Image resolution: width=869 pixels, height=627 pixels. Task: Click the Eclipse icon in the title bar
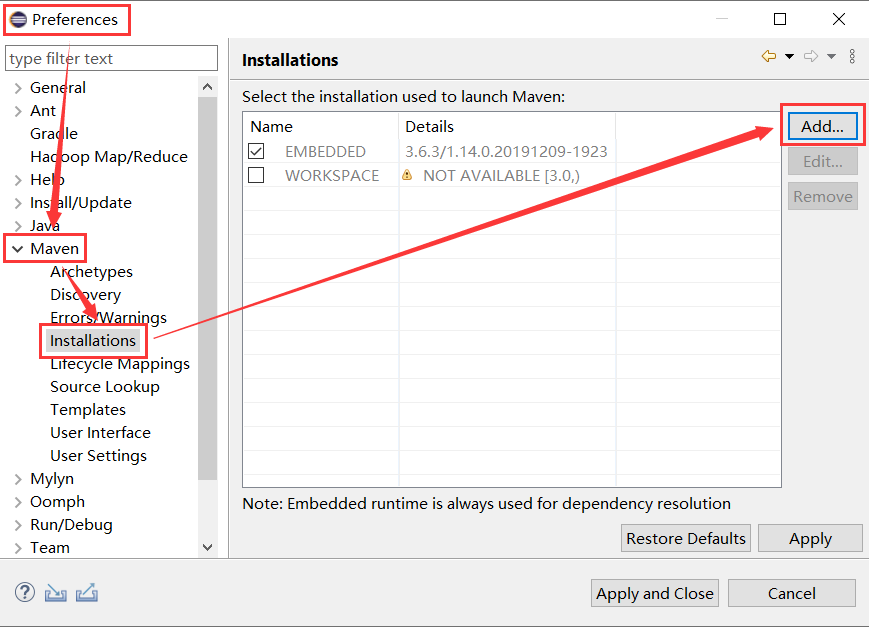18,19
